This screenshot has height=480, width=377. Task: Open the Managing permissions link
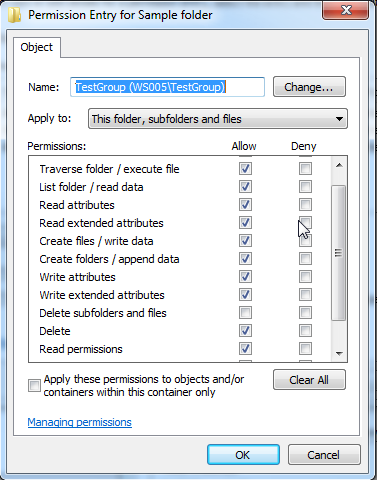[80, 422]
